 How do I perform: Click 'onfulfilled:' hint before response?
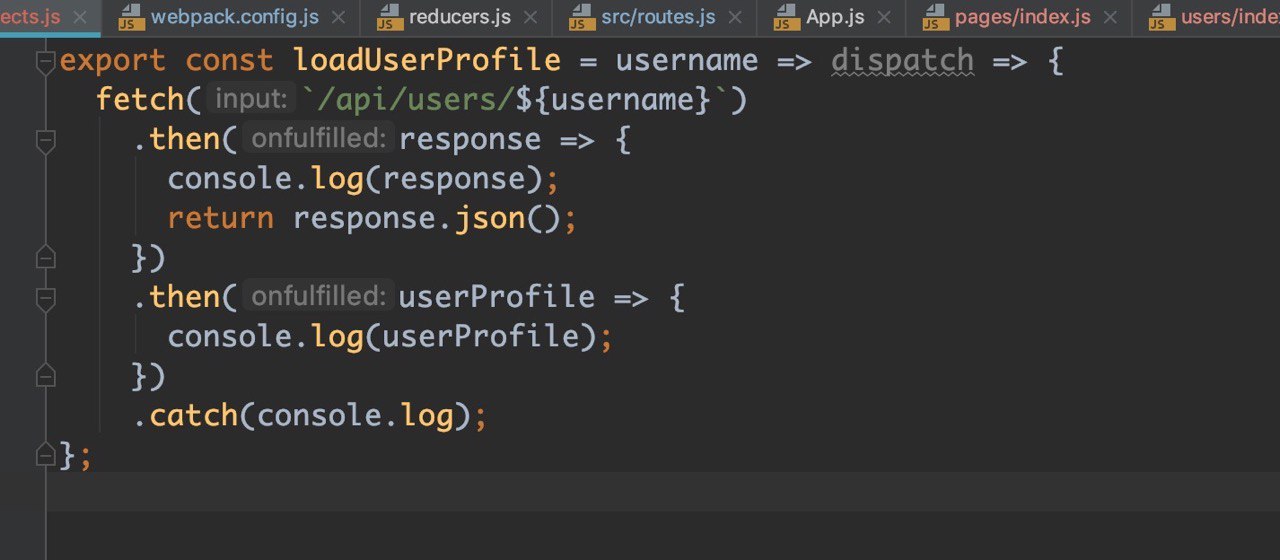point(319,138)
